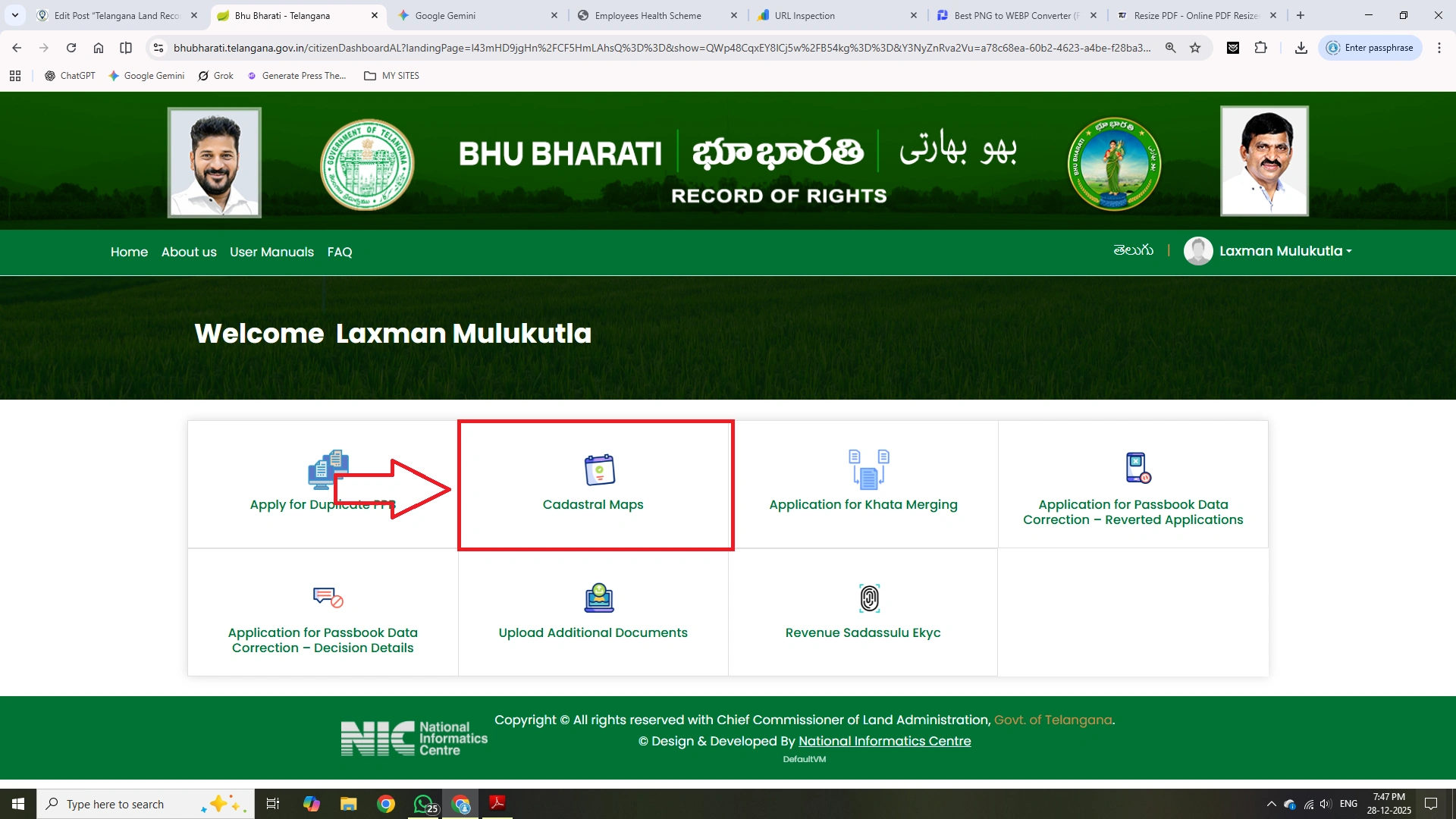This screenshot has width=1456, height=819.
Task: Select the Apply for Duplicate PPB icon
Action: (329, 470)
